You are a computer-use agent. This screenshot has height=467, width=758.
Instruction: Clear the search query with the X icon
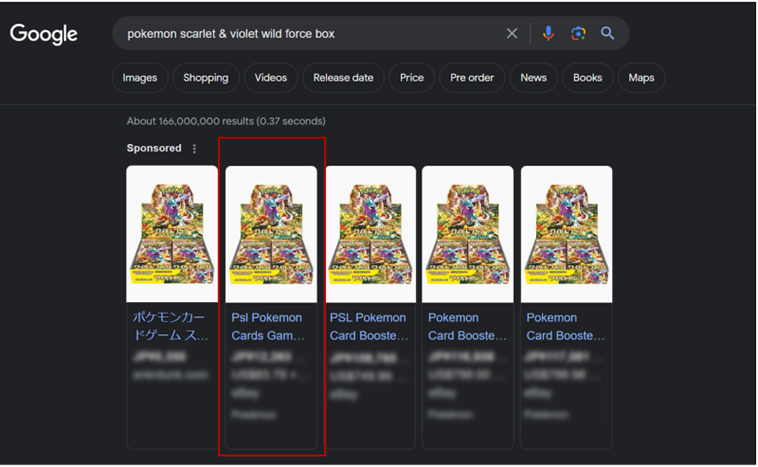[512, 33]
